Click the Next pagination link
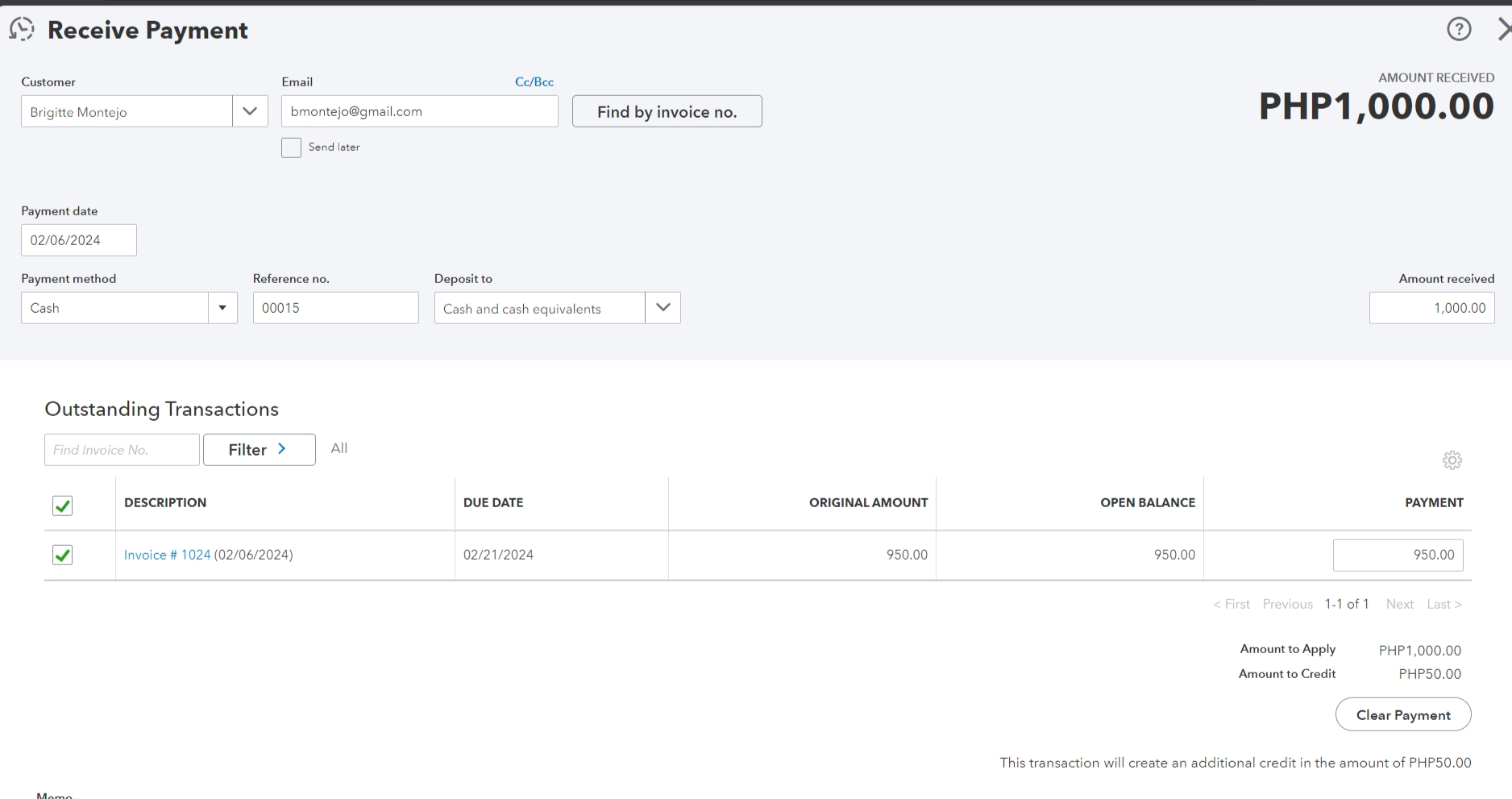Image resolution: width=1512 pixels, height=799 pixels. (1399, 604)
